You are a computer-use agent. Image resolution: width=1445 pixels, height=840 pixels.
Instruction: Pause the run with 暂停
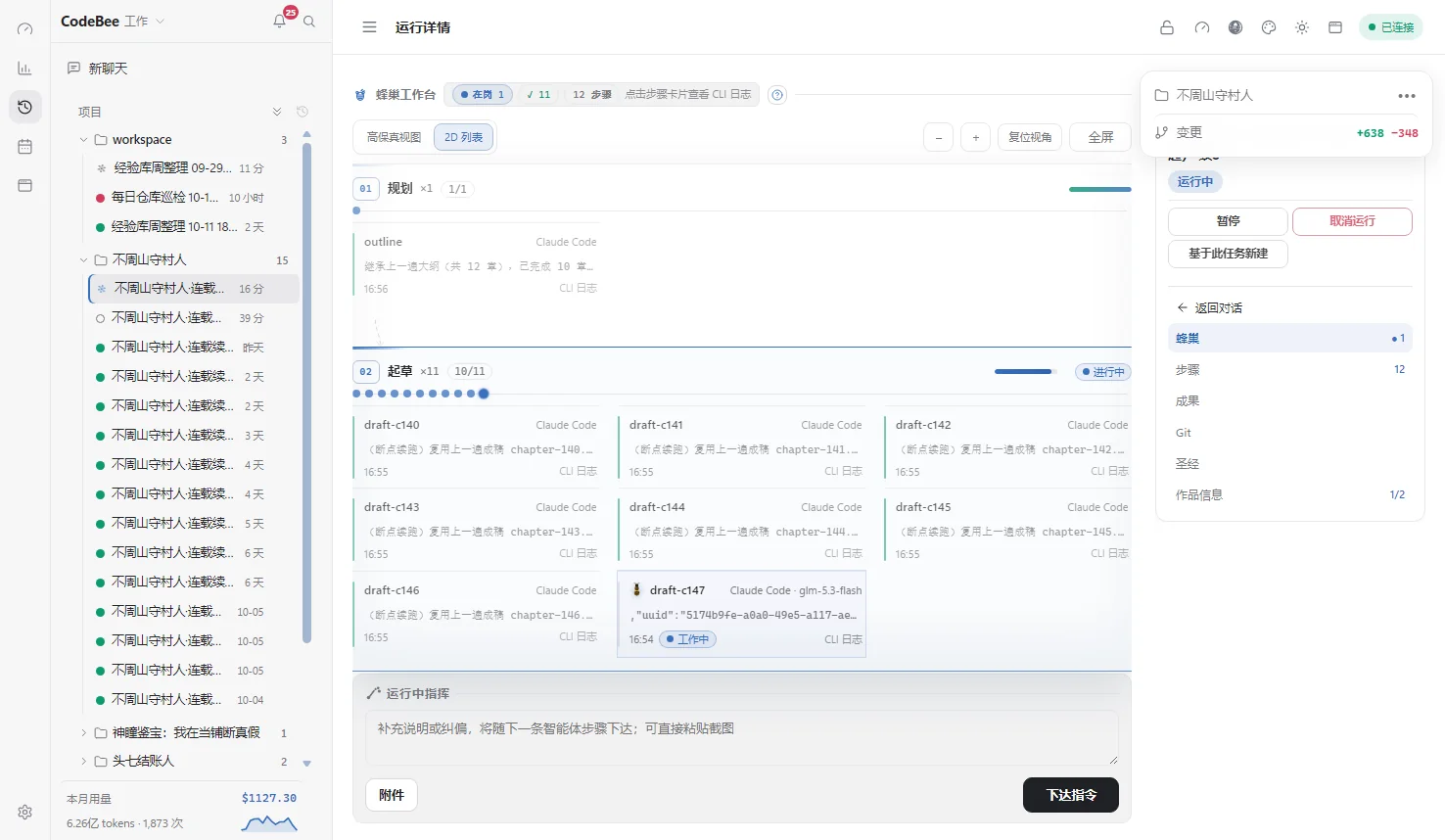(1228, 221)
